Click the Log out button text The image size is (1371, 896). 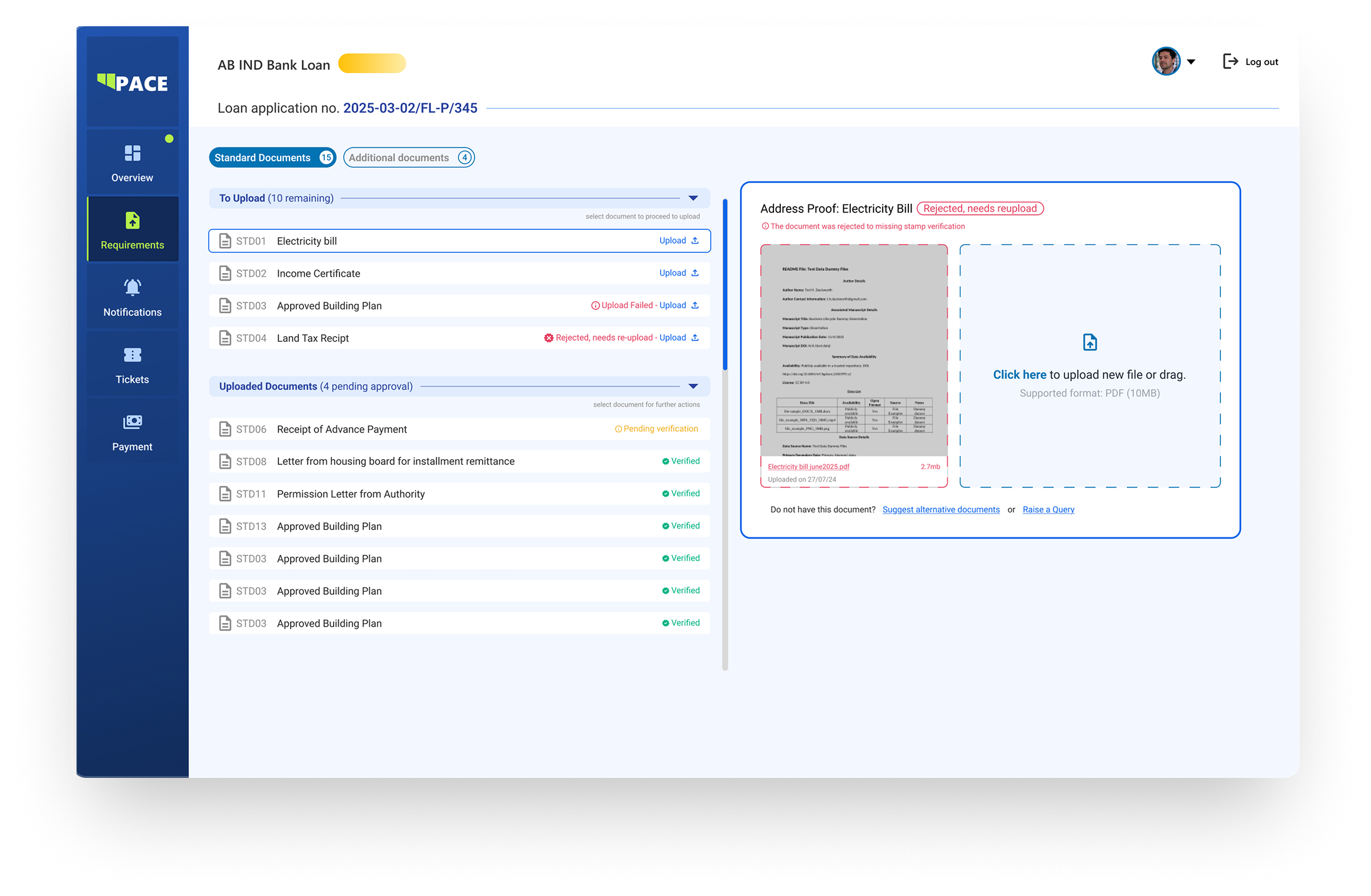1262,62
